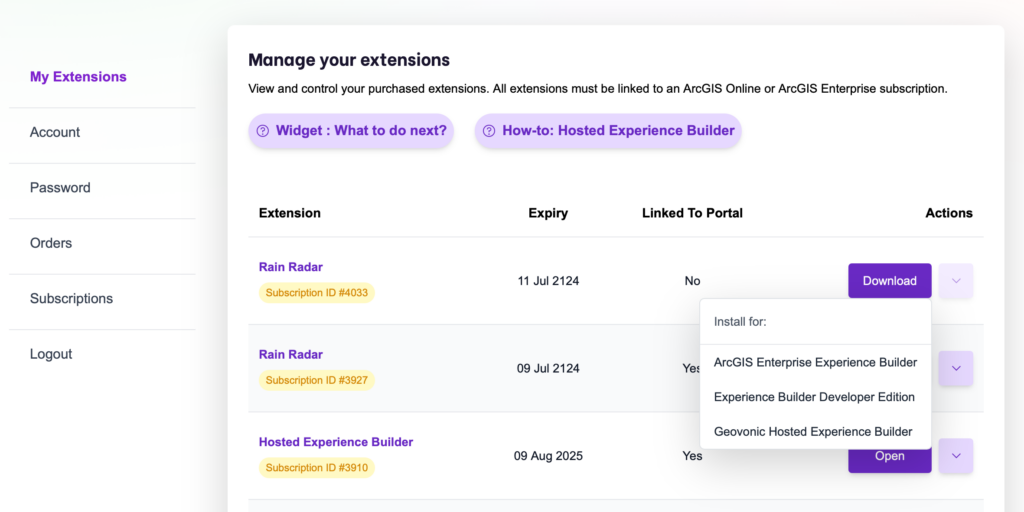Open the My Extensions sidebar page

[78, 76]
